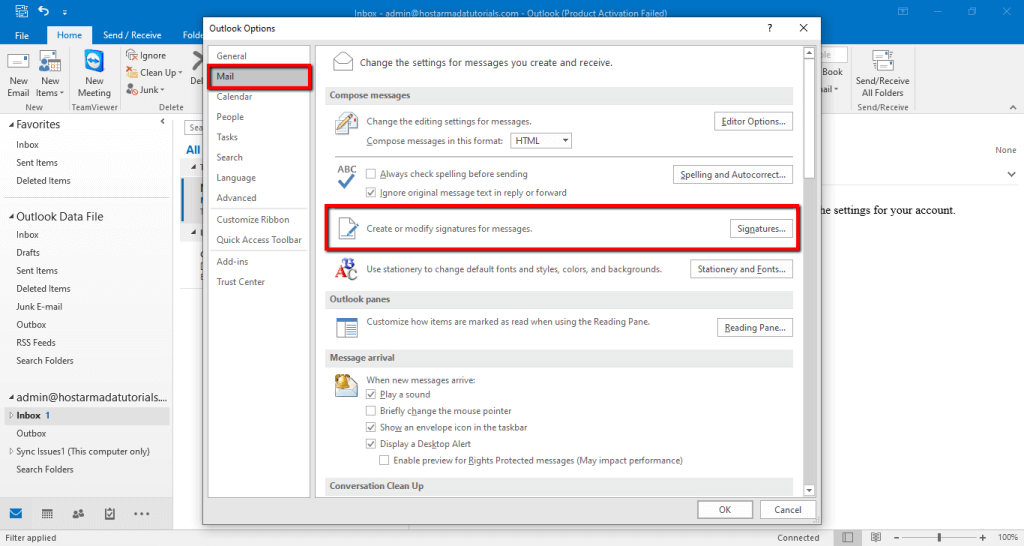This screenshot has height=546, width=1024.
Task: Click the Undo arrow in quick access toolbar
Action: click(44, 11)
